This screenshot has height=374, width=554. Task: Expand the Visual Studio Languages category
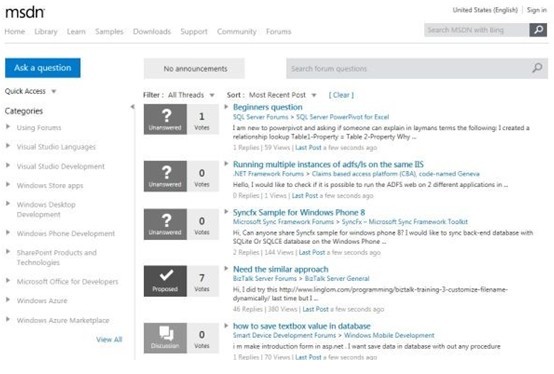point(8,146)
